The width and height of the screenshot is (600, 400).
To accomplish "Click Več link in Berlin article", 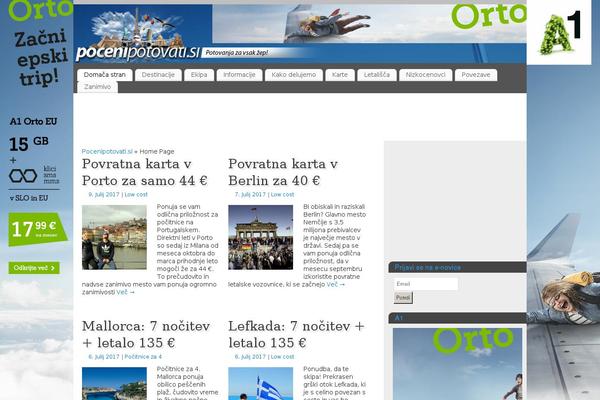I will [x=336, y=284].
